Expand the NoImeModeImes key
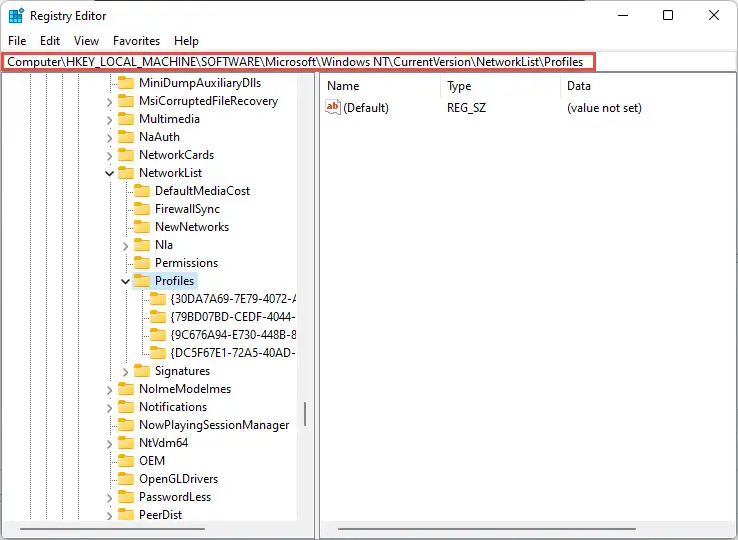Image resolution: width=738 pixels, height=540 pixels. coord(109,390)
